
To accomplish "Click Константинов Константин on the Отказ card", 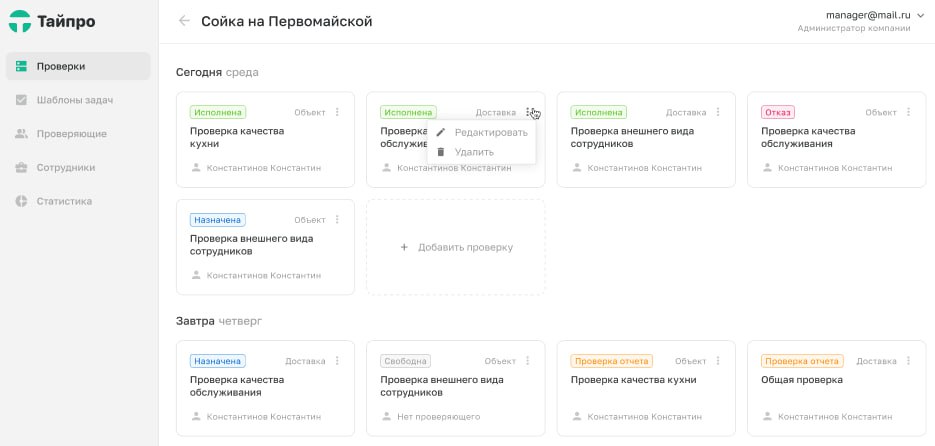I will click(x=835, y=168).
